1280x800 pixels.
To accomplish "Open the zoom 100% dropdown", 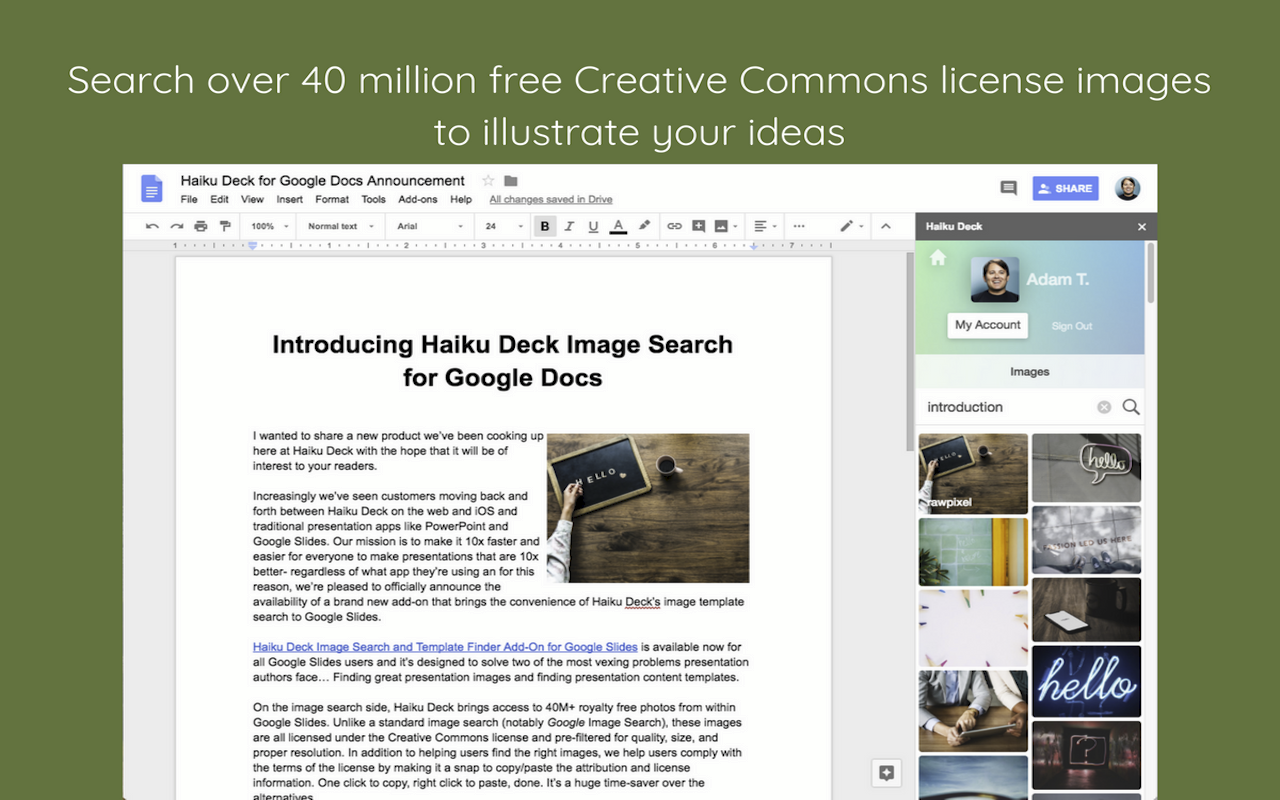I will tap(269, 226).
